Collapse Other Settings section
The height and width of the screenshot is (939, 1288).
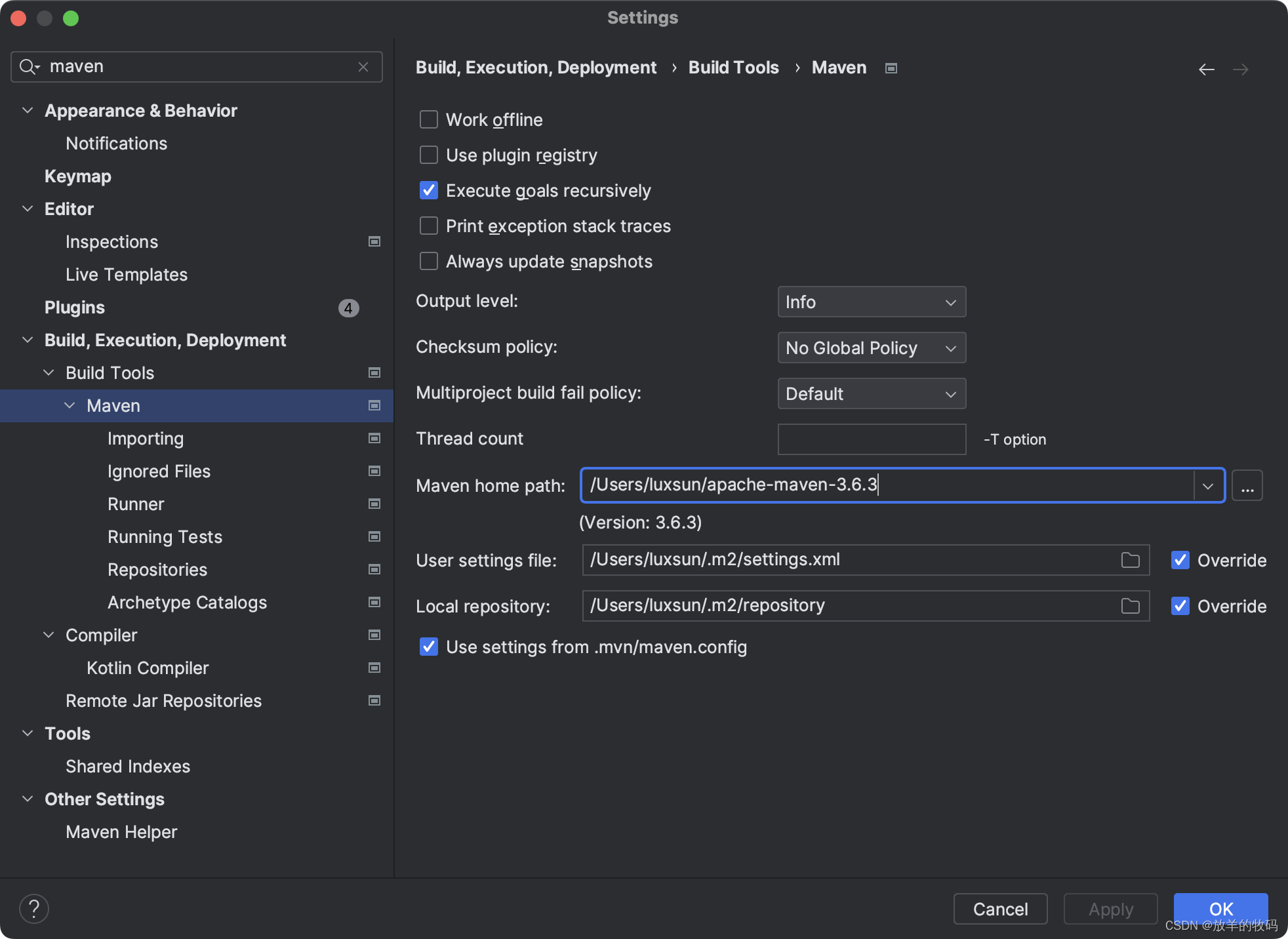point(28,799)
